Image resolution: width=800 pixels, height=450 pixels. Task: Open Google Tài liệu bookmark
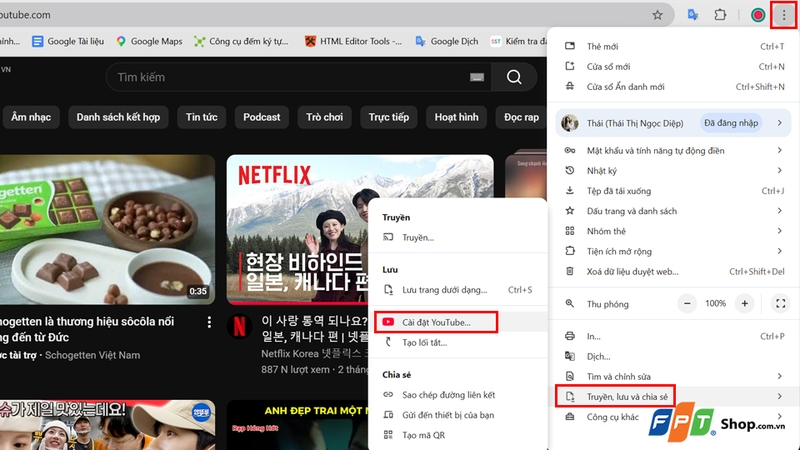(x=68, y=41)
